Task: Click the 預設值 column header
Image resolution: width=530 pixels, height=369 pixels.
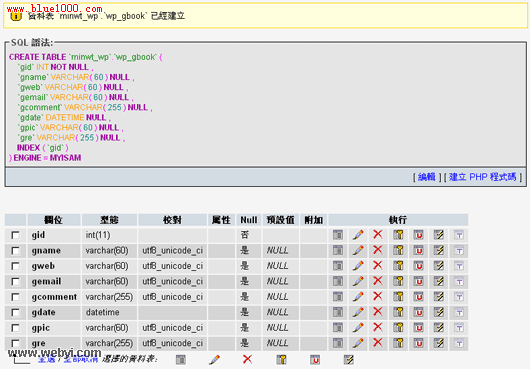Action: 281,220
